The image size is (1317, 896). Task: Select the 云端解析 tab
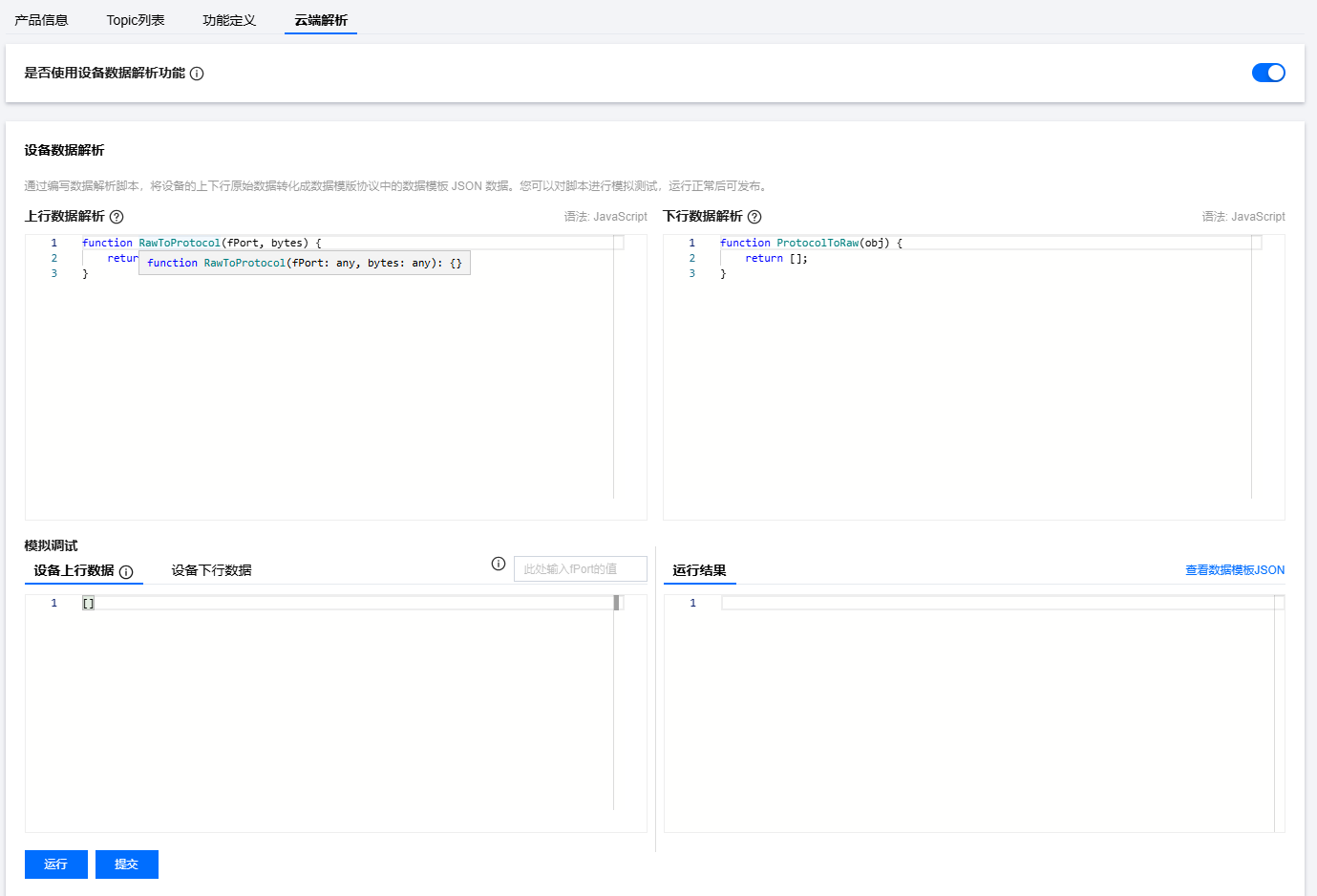[x=321, y=20]
